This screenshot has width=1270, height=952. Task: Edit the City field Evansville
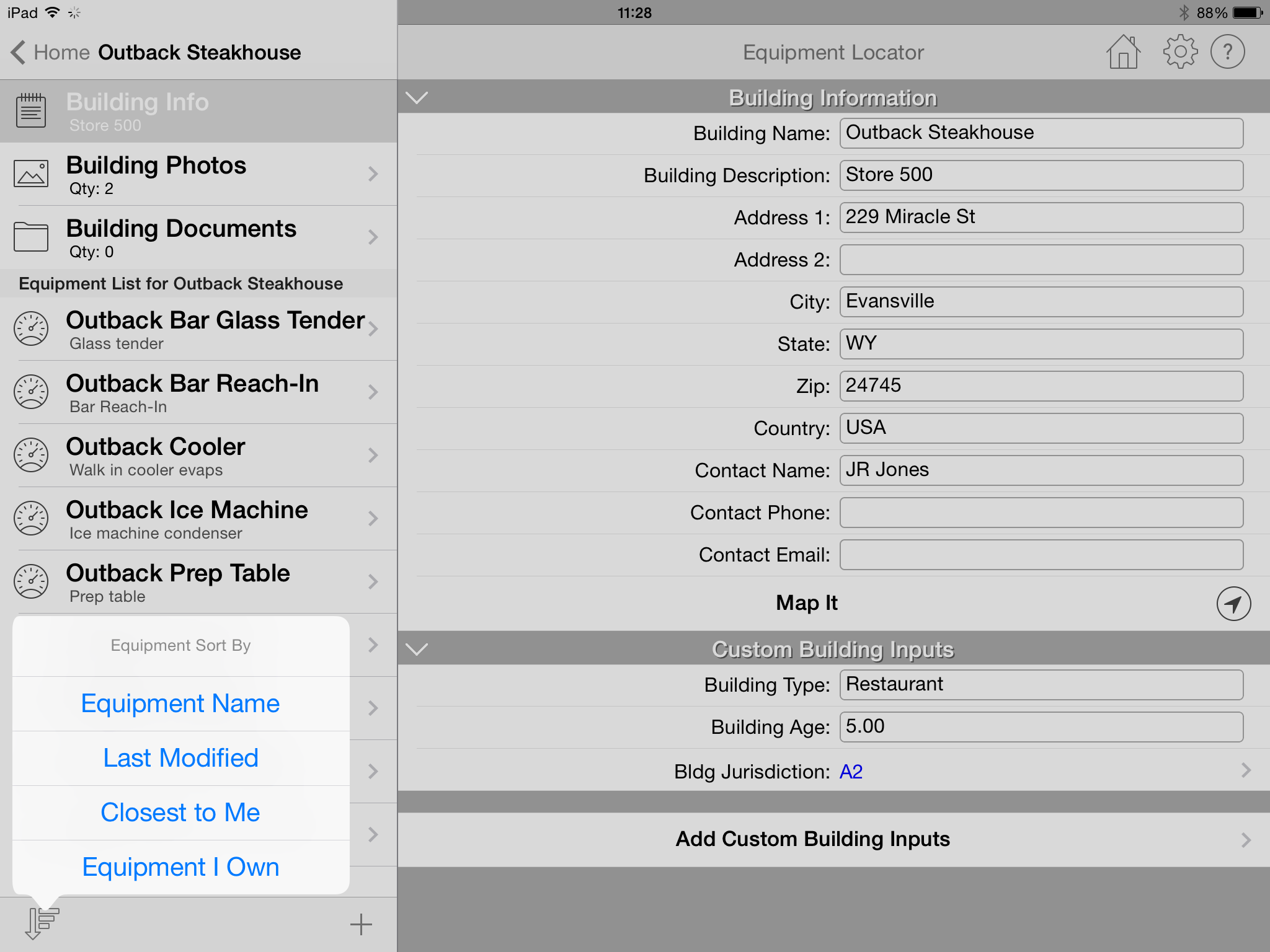(1041, 302)
